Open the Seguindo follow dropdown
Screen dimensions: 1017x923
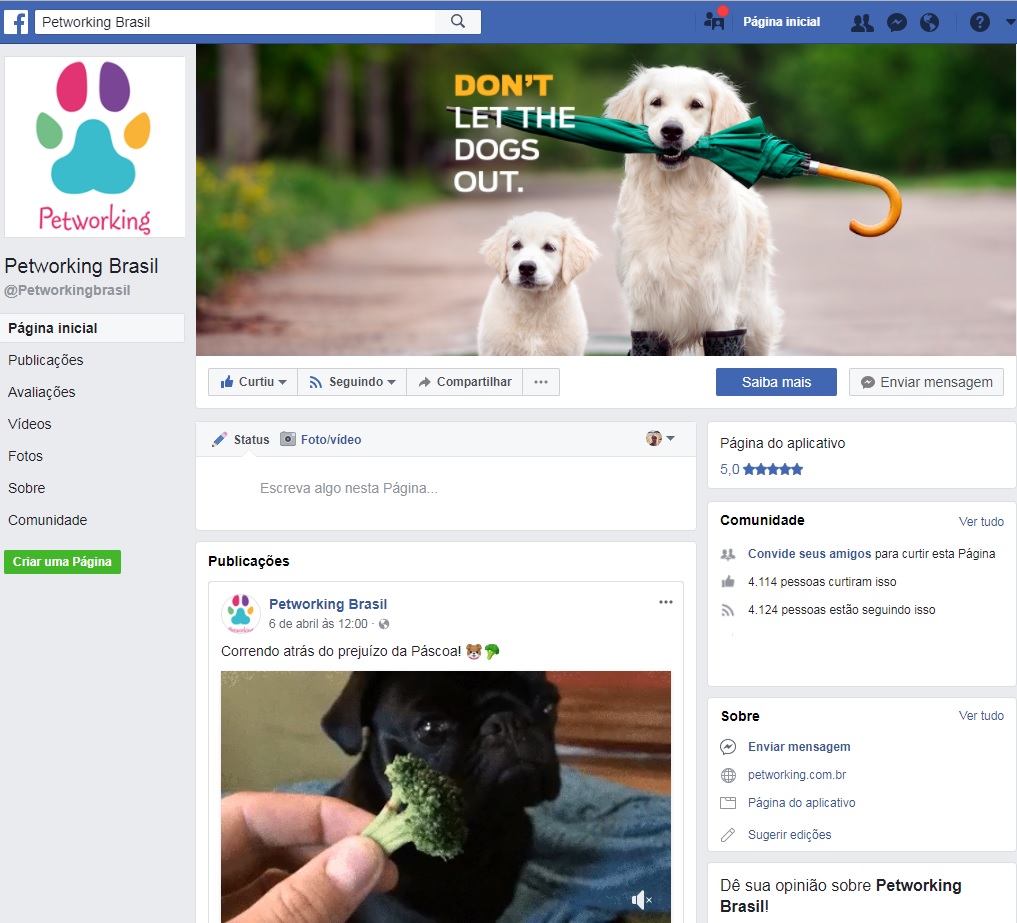[x=352, y=382]
